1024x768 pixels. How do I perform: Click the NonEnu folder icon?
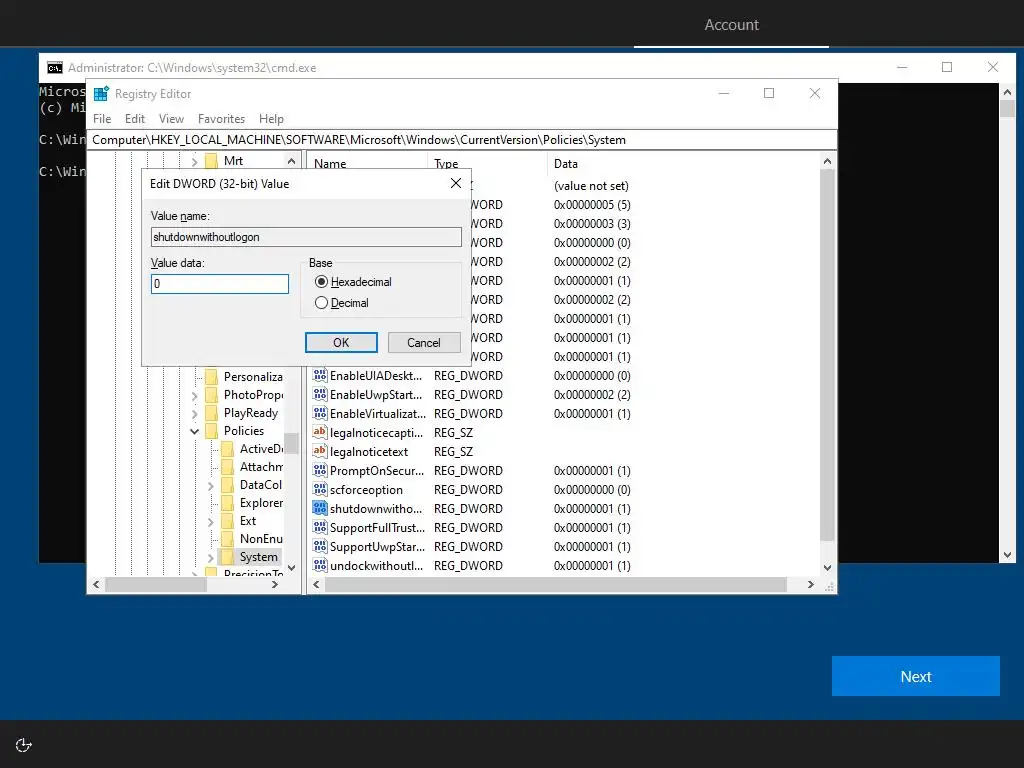[x=227, y=539]
